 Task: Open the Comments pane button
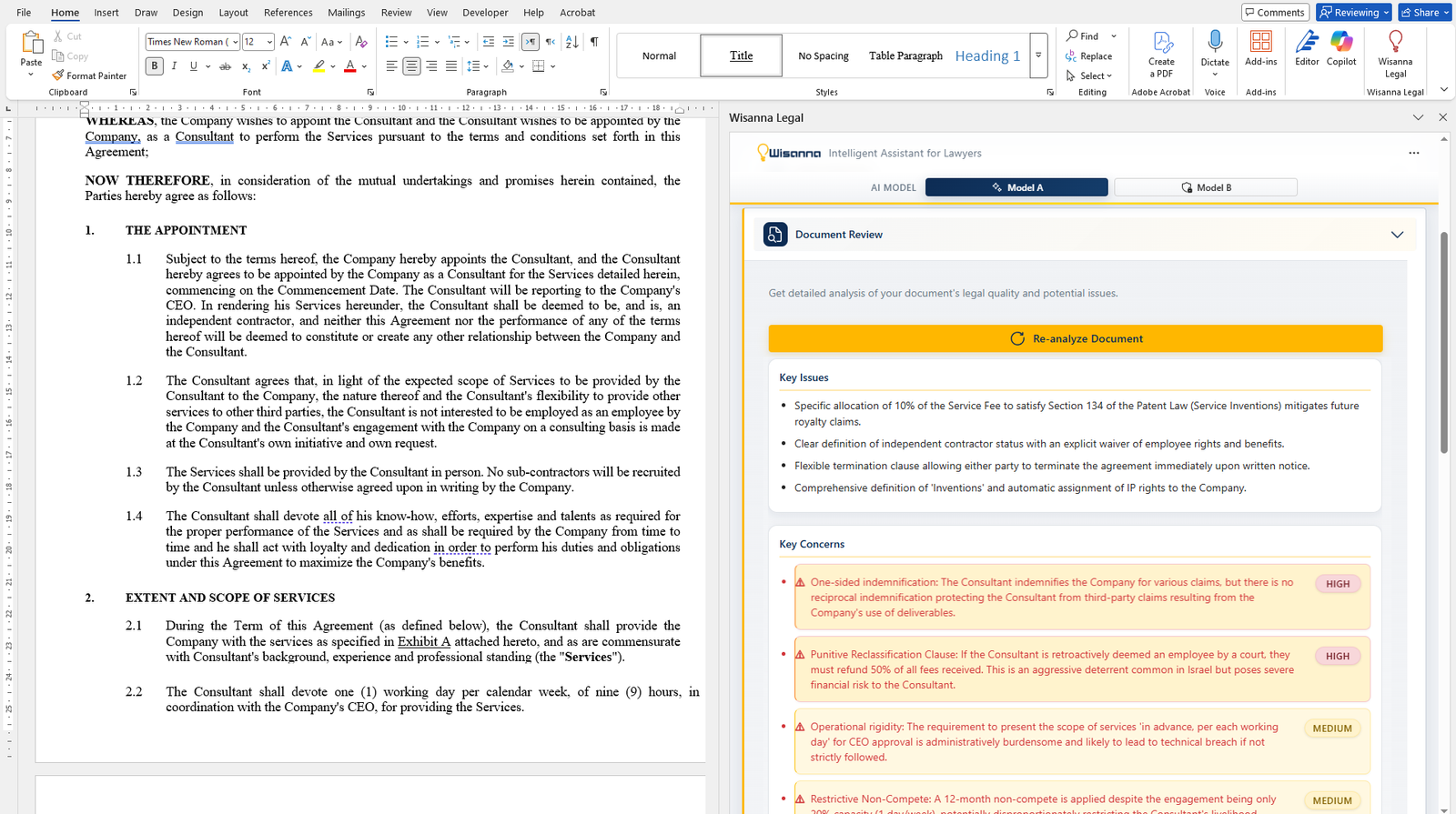coord(1275,13)
